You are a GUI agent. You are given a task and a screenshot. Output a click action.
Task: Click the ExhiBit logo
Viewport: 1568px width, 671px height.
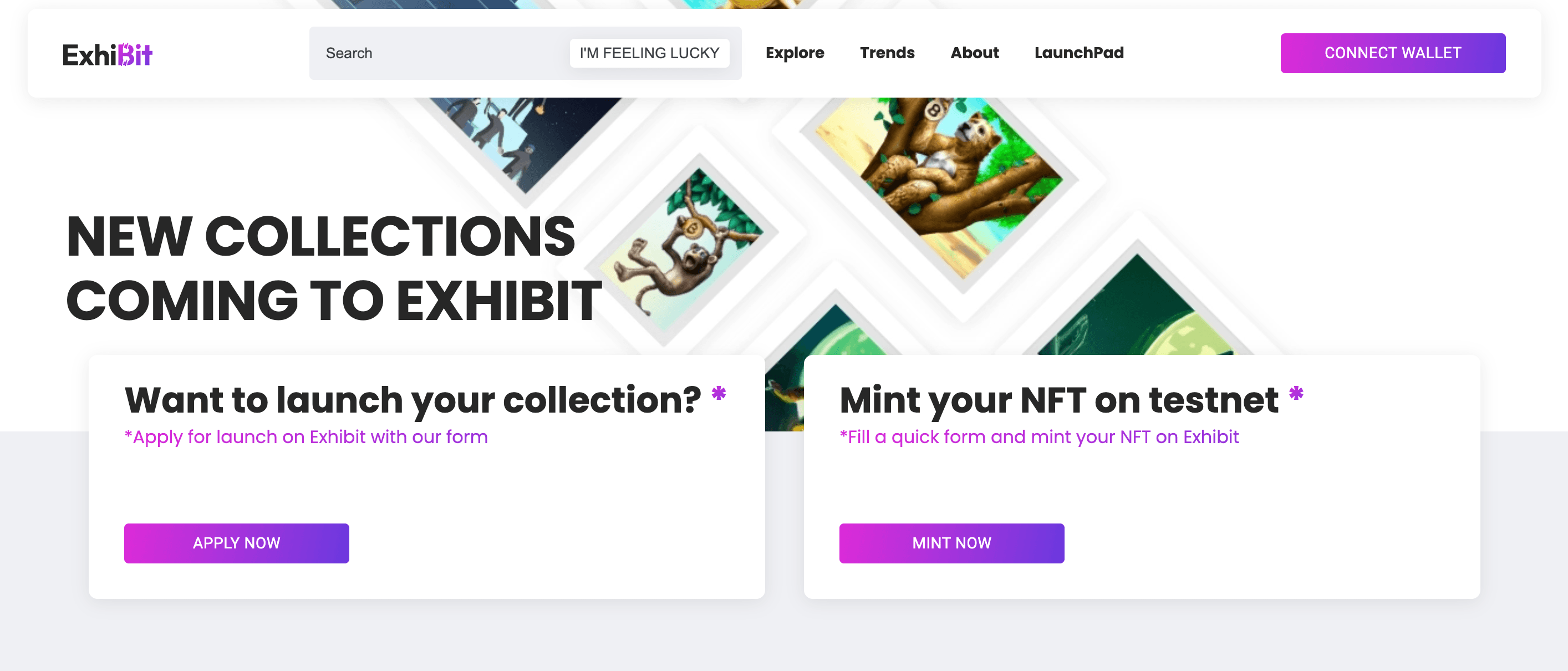(x=107, y=54)
